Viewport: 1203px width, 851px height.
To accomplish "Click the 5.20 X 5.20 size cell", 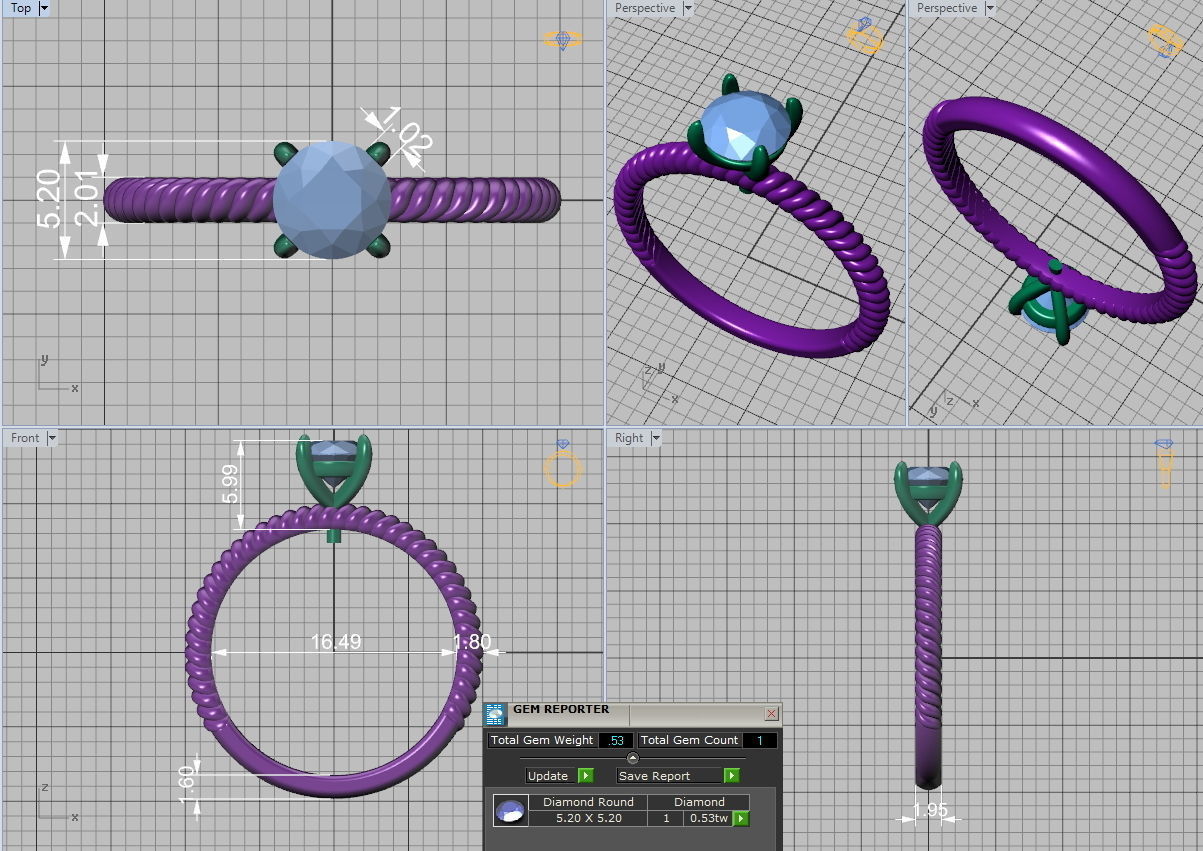I will [588, 818].
